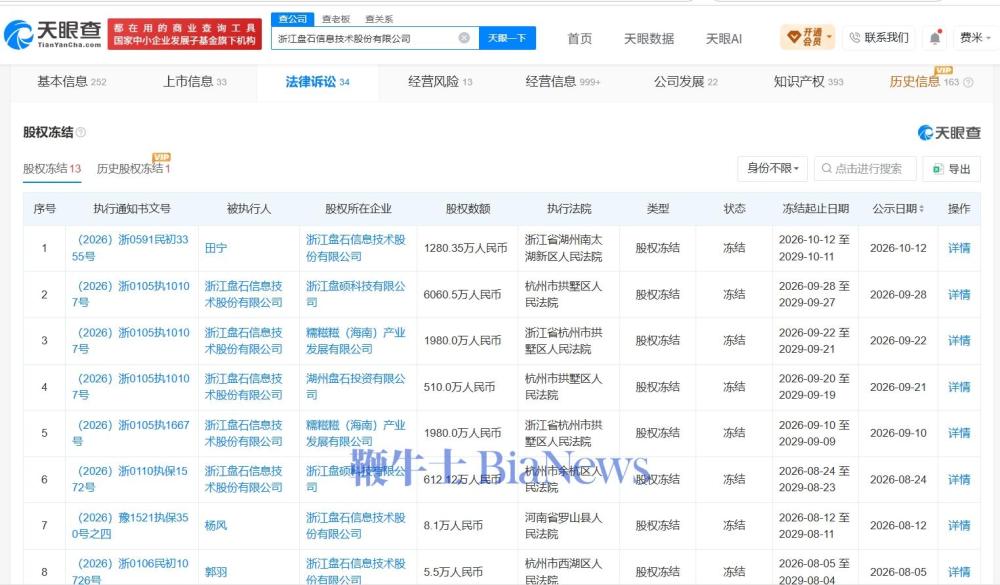The width and height of the screenshot is (1000, 585).
Task: Open 杨风 in the 被执行人 column
Action: [x=216, y=526]
